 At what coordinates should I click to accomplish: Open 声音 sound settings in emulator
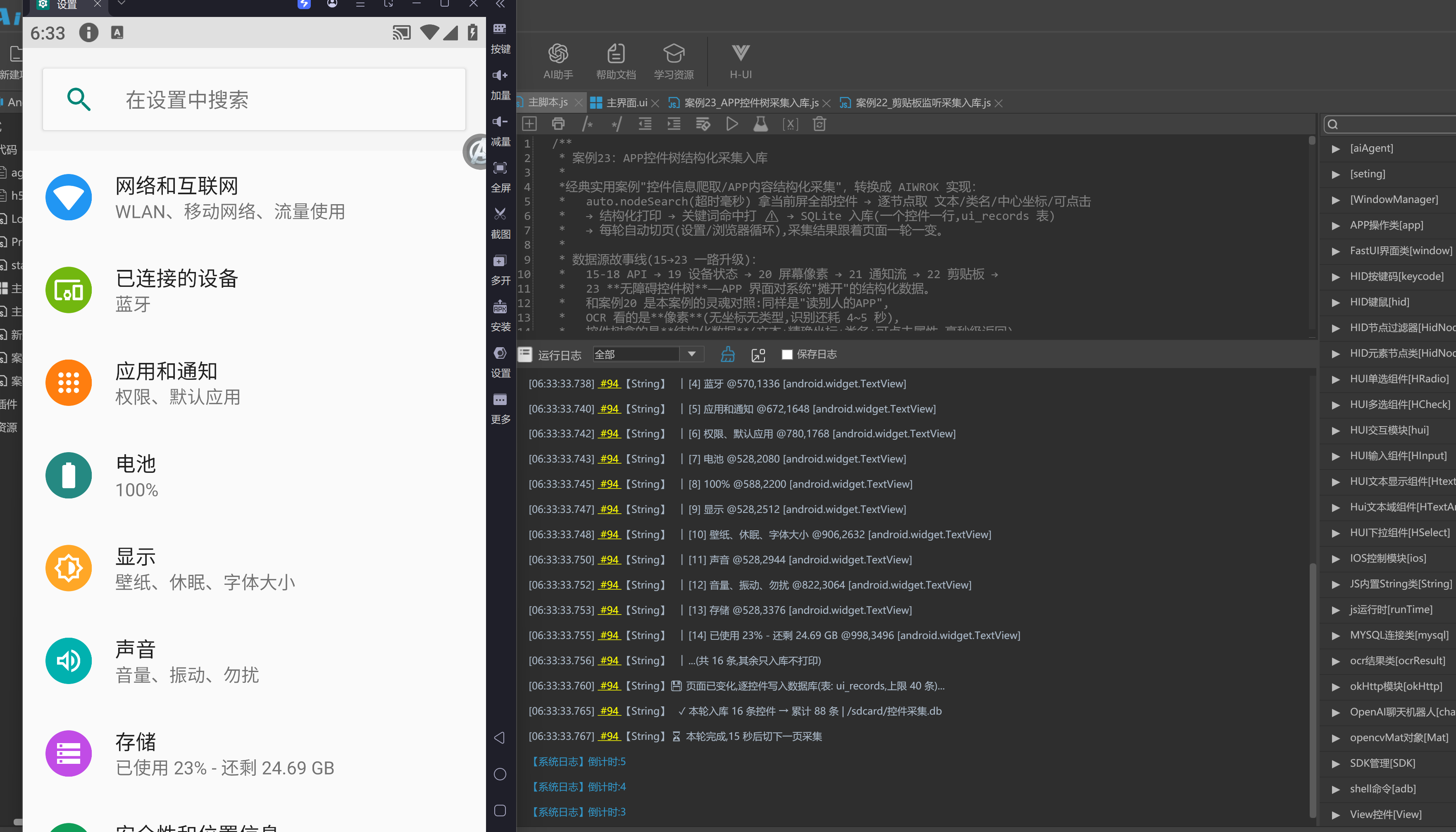point(254,661)
